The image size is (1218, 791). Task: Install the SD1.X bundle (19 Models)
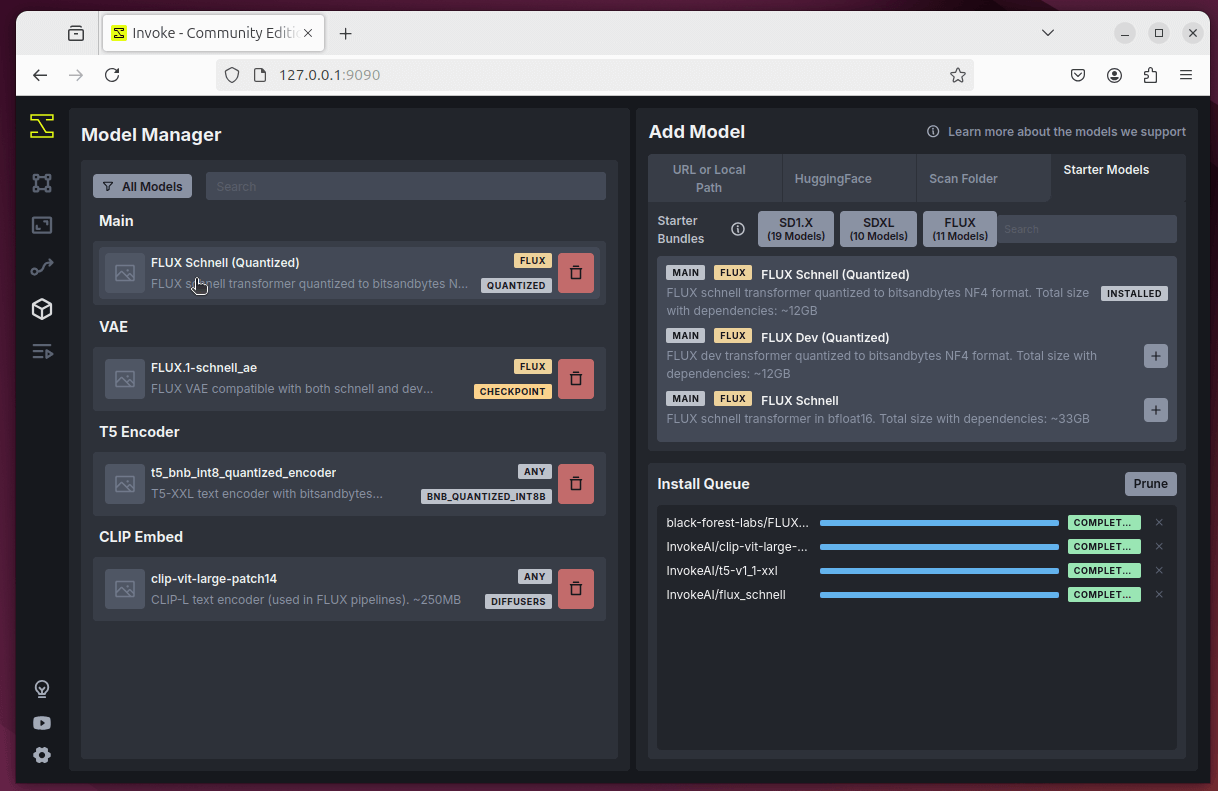[x=796, y=229]
